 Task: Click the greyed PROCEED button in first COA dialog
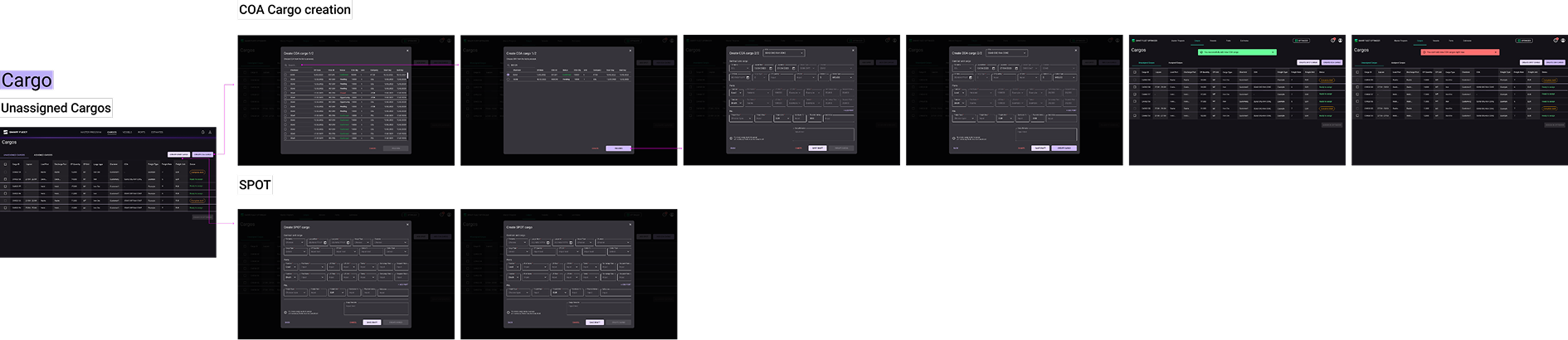pos(396,148)
